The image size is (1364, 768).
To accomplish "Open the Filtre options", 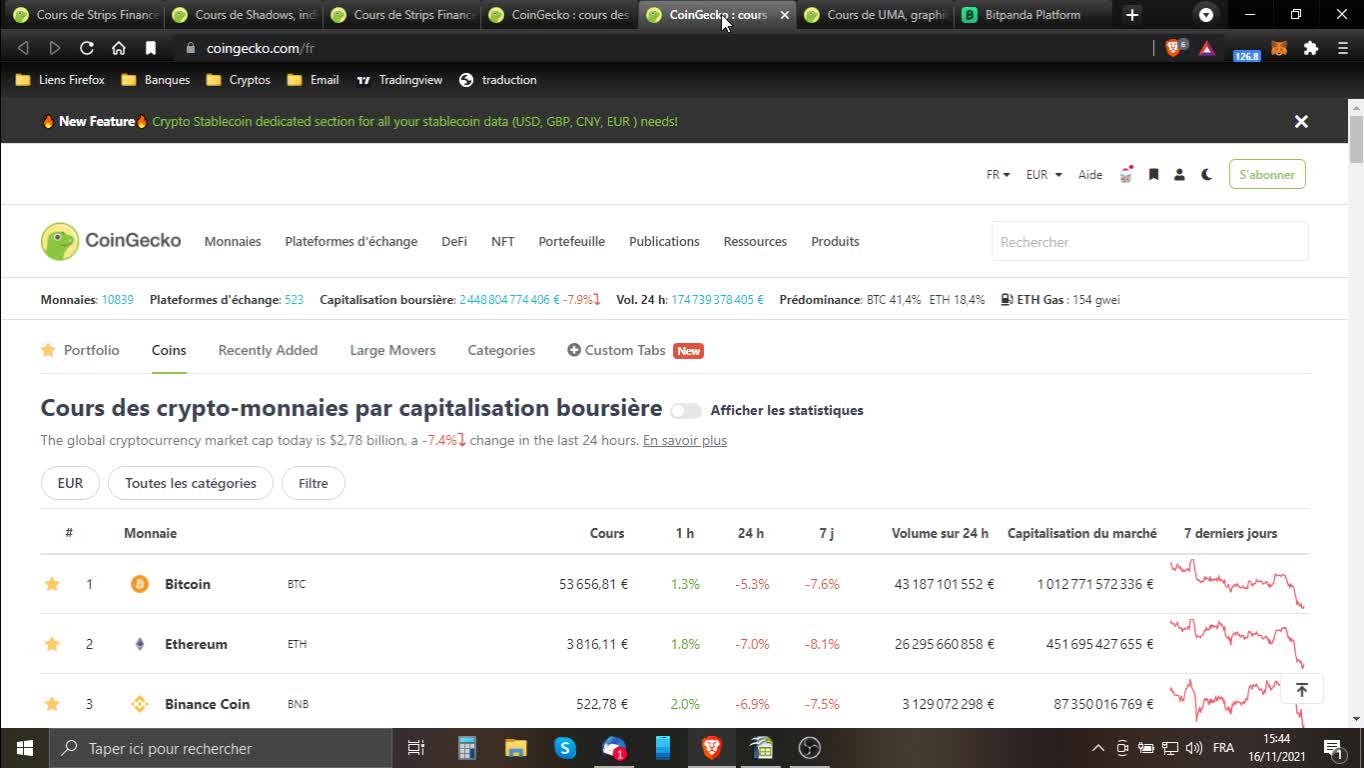I will (313, 483).
